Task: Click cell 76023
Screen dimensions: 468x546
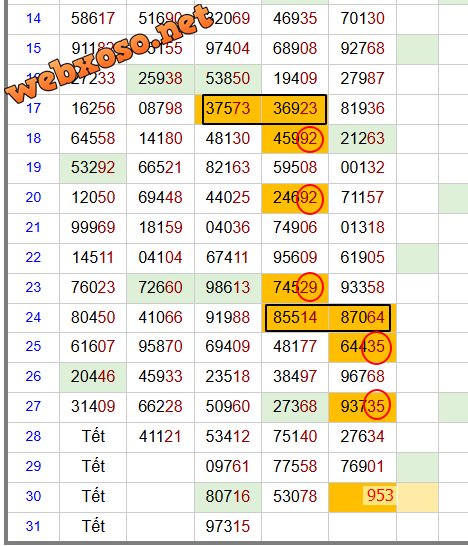Action: pyautogui.click(x=93, y=287)
